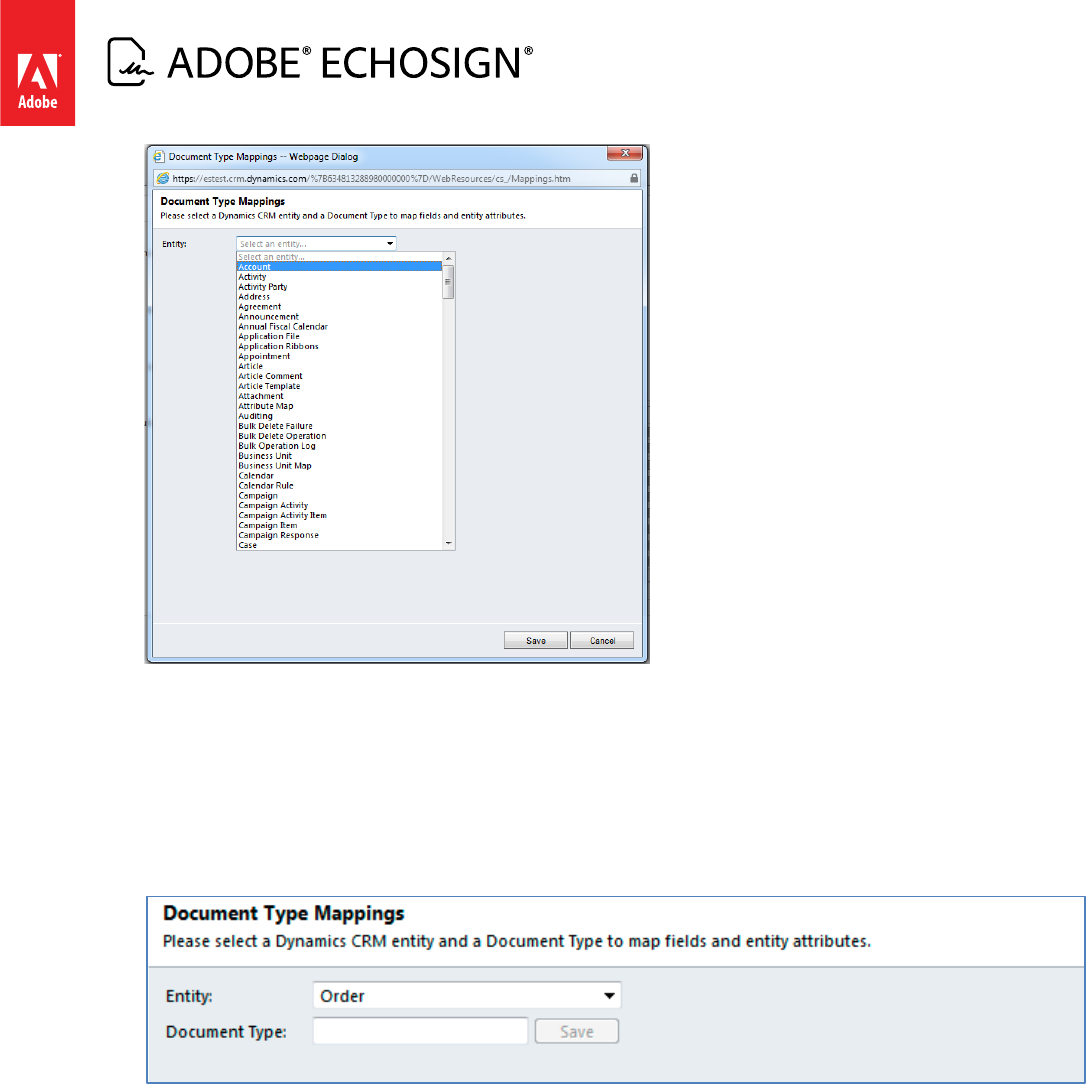Select Application File entity
This screenshot has height=1084, width=1086.
[x=339, y=337]
